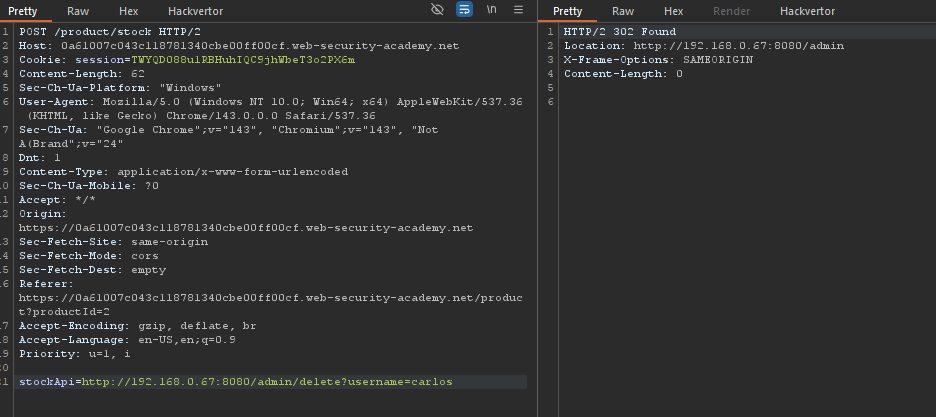Click the Sec-Fetch-Dest: empty header
936x417 pixels.
click(93, 270)
